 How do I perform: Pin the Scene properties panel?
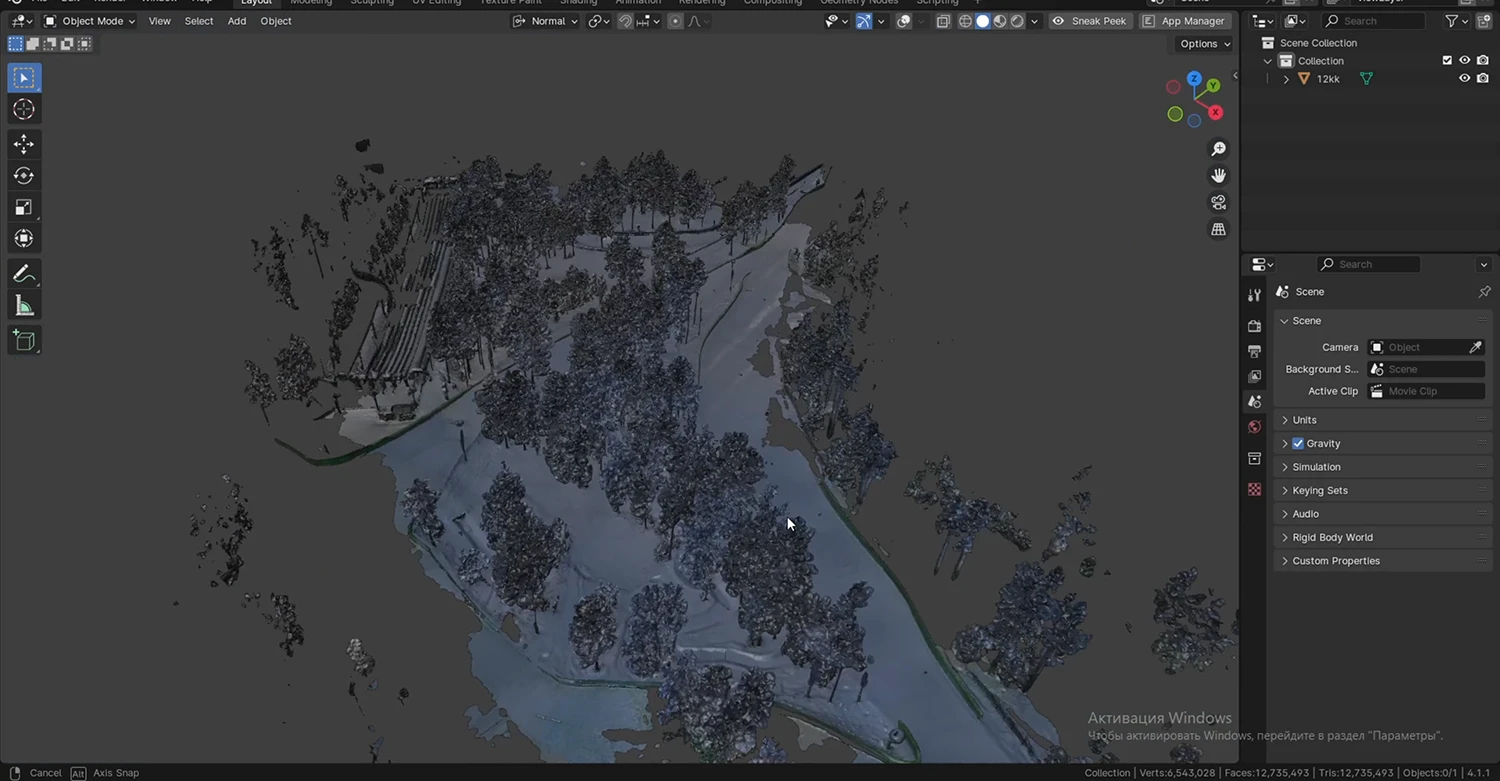1484,292
